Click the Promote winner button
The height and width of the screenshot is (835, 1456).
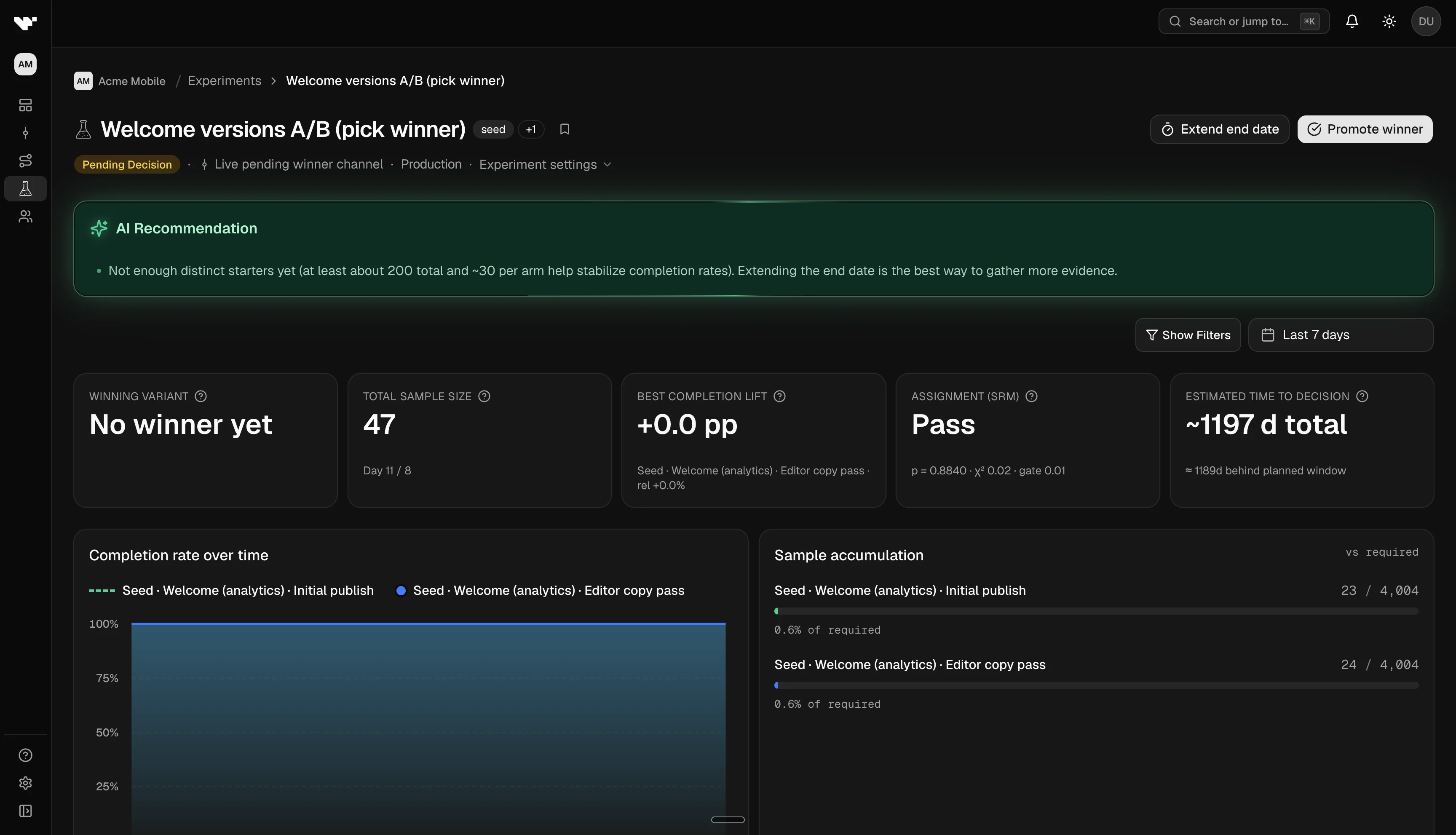pos(1364,130)
